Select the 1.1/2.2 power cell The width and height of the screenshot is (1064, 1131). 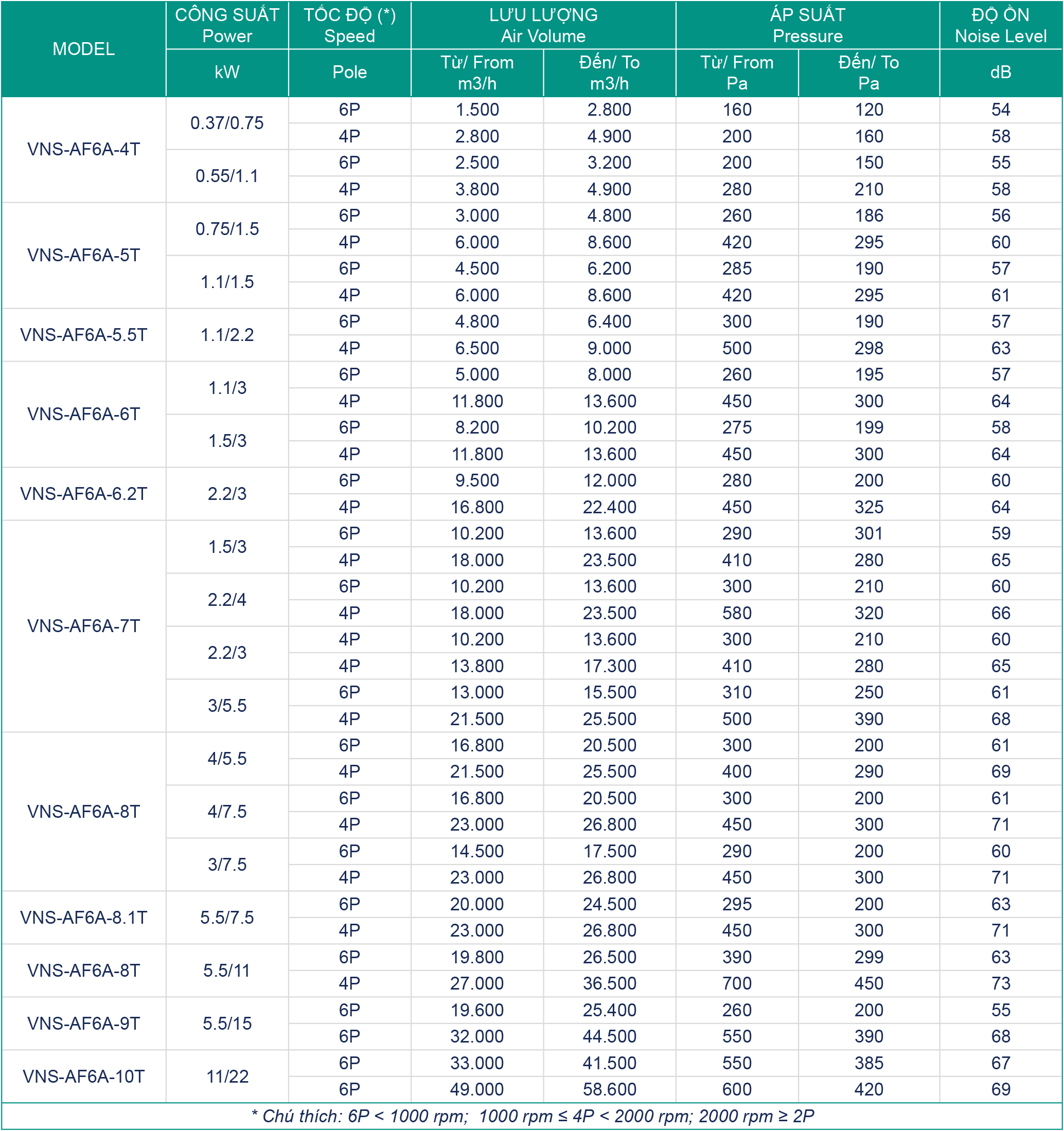pos(227,335)
